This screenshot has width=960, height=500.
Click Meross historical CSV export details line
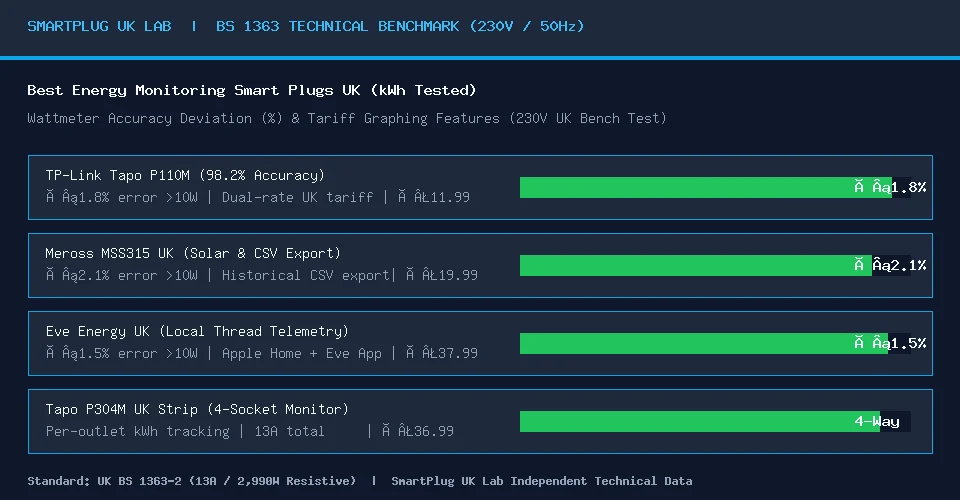coord(261,275)
